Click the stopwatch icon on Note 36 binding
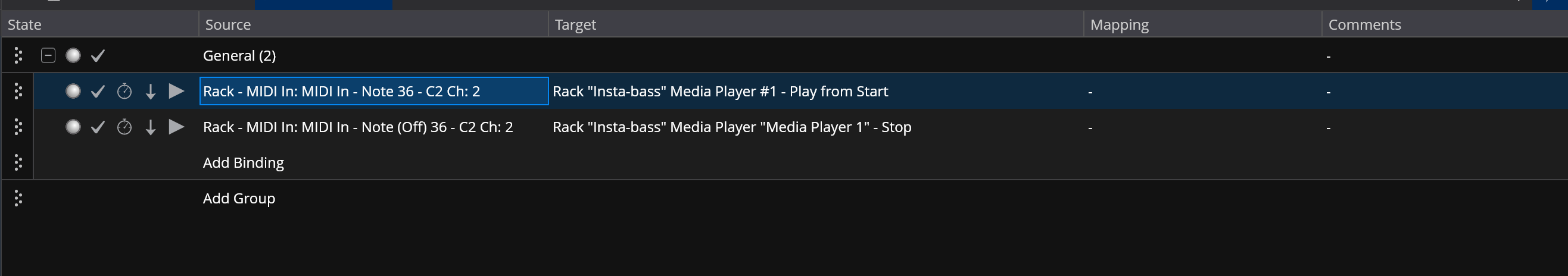Image resolution: width=1568 pixels, height=276 pixels. coord(124,92)
